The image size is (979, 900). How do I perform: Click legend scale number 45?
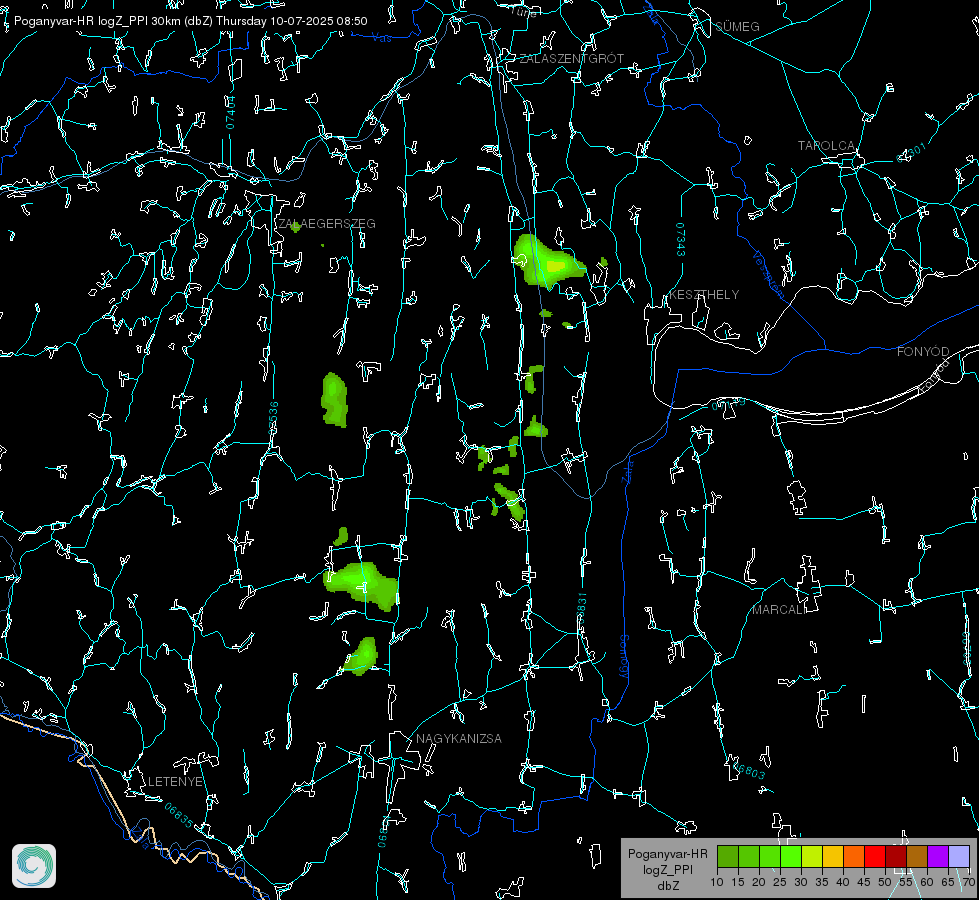[863, 882]
